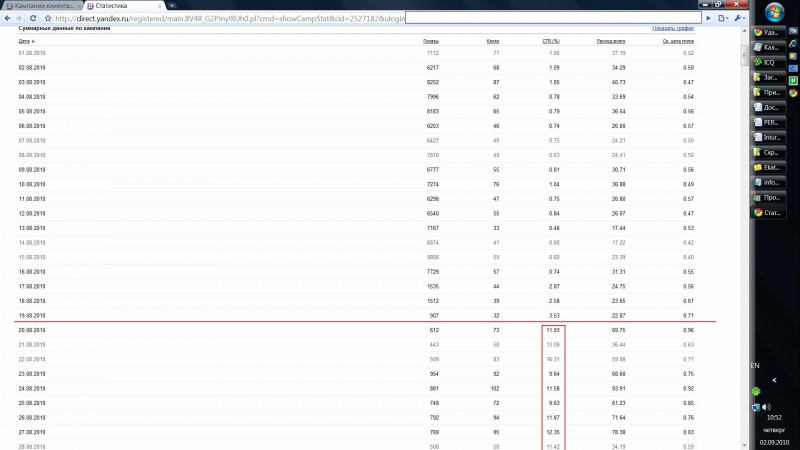Focus the URL address bar
Screen dimensions: 800x450
[x=378, y=18]
